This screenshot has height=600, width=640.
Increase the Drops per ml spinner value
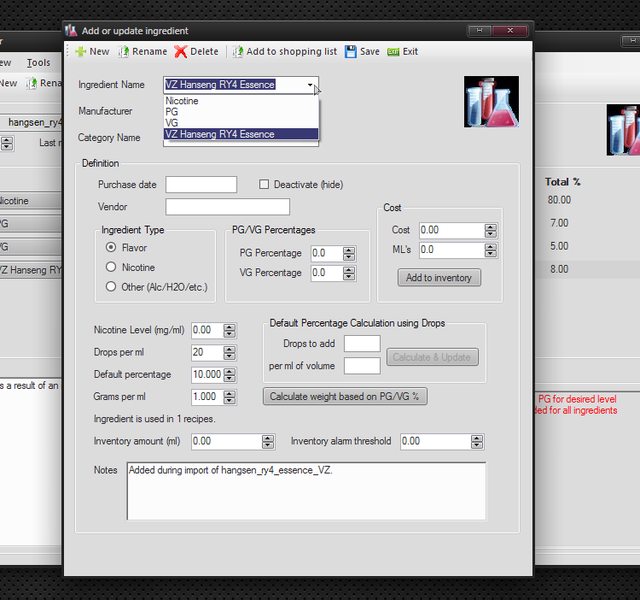tap(230, 349)
